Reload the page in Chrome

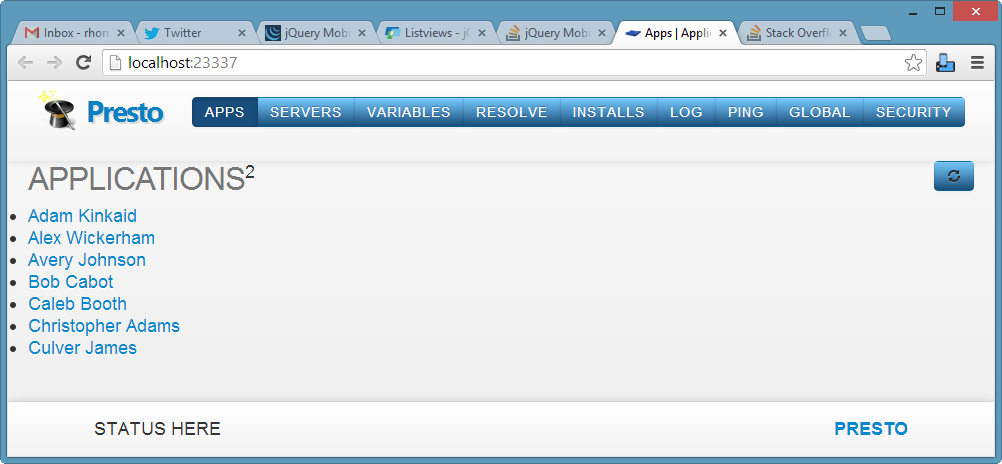(83, 63)
